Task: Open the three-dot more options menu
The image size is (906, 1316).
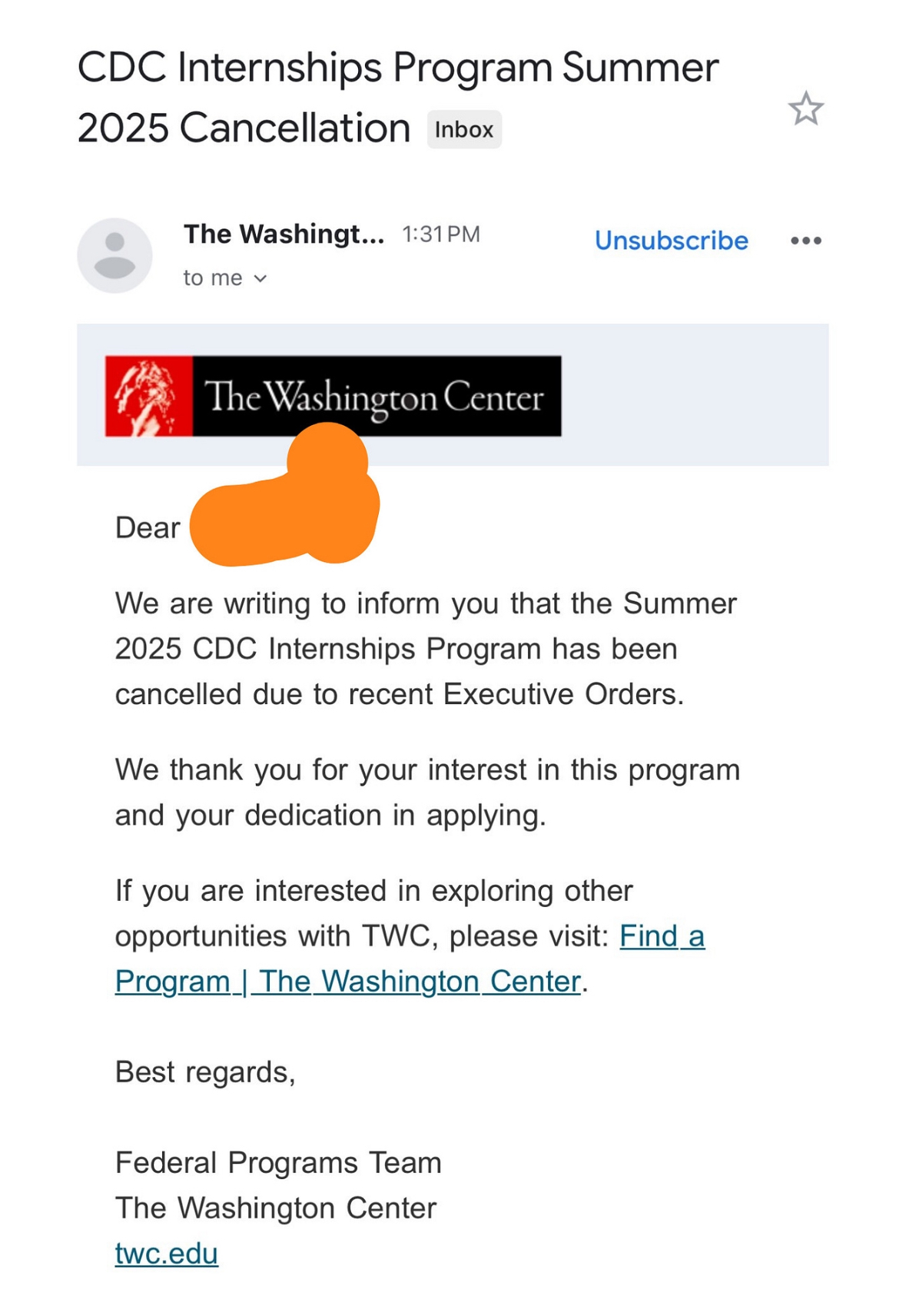Action: click(805, 241)
